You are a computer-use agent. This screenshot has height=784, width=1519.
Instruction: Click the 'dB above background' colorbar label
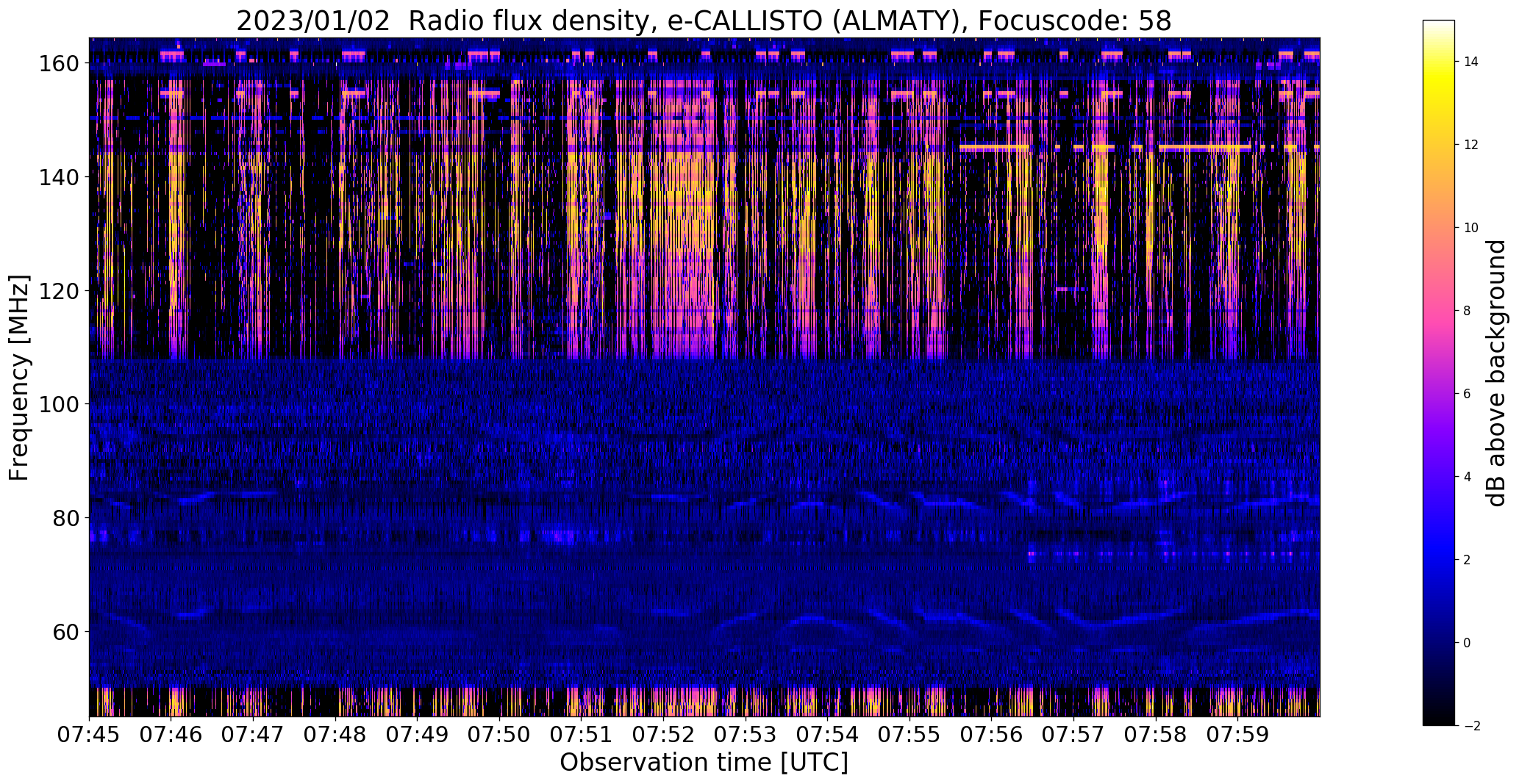point(1496,373)
